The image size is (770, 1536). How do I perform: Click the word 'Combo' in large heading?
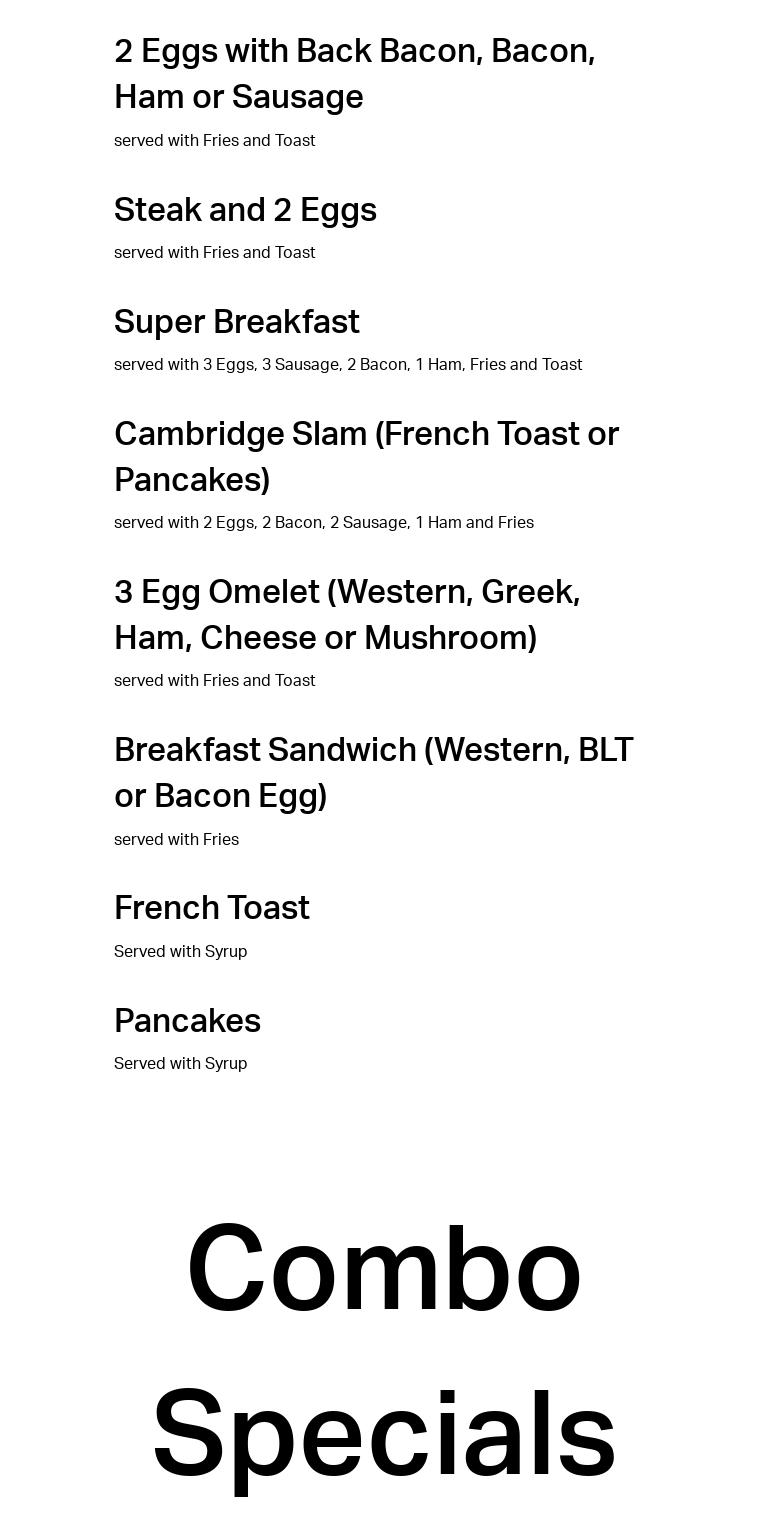pyautogui.click(x=384, y=1270)
